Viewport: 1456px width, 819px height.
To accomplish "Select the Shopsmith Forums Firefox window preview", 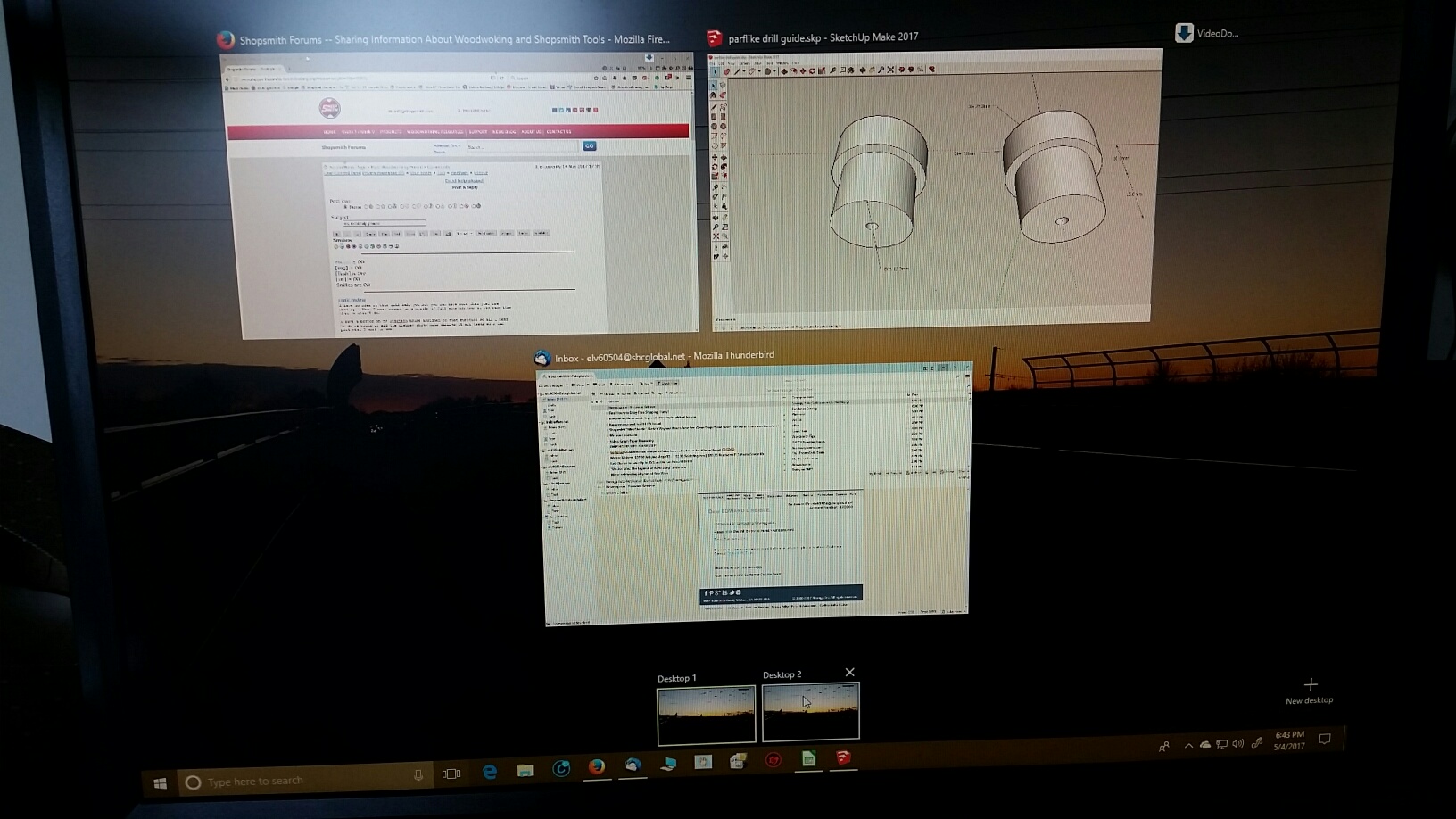I will pyautogui.click(x=459, y=194).
